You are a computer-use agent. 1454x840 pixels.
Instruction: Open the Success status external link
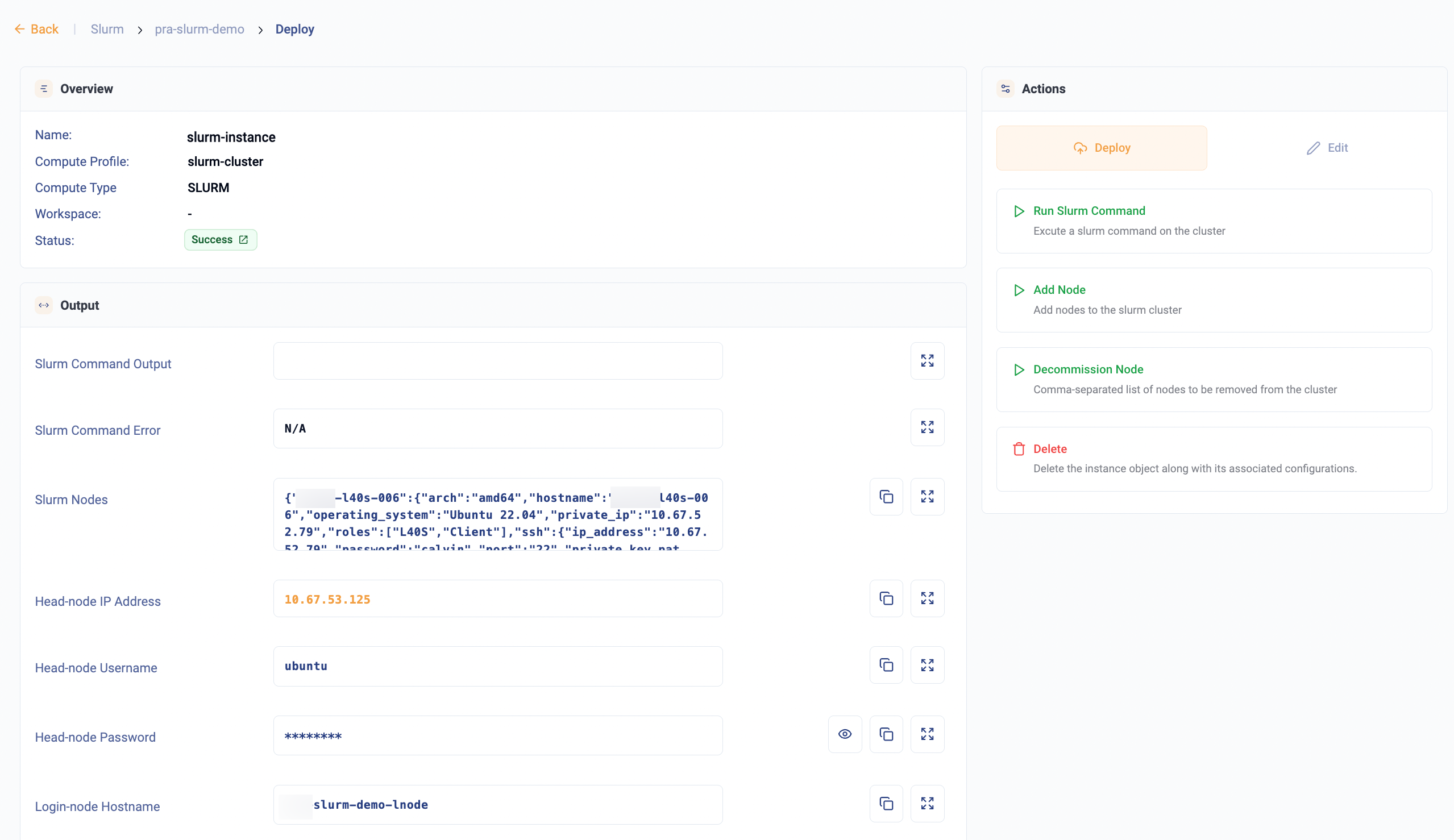pos(243,239)
